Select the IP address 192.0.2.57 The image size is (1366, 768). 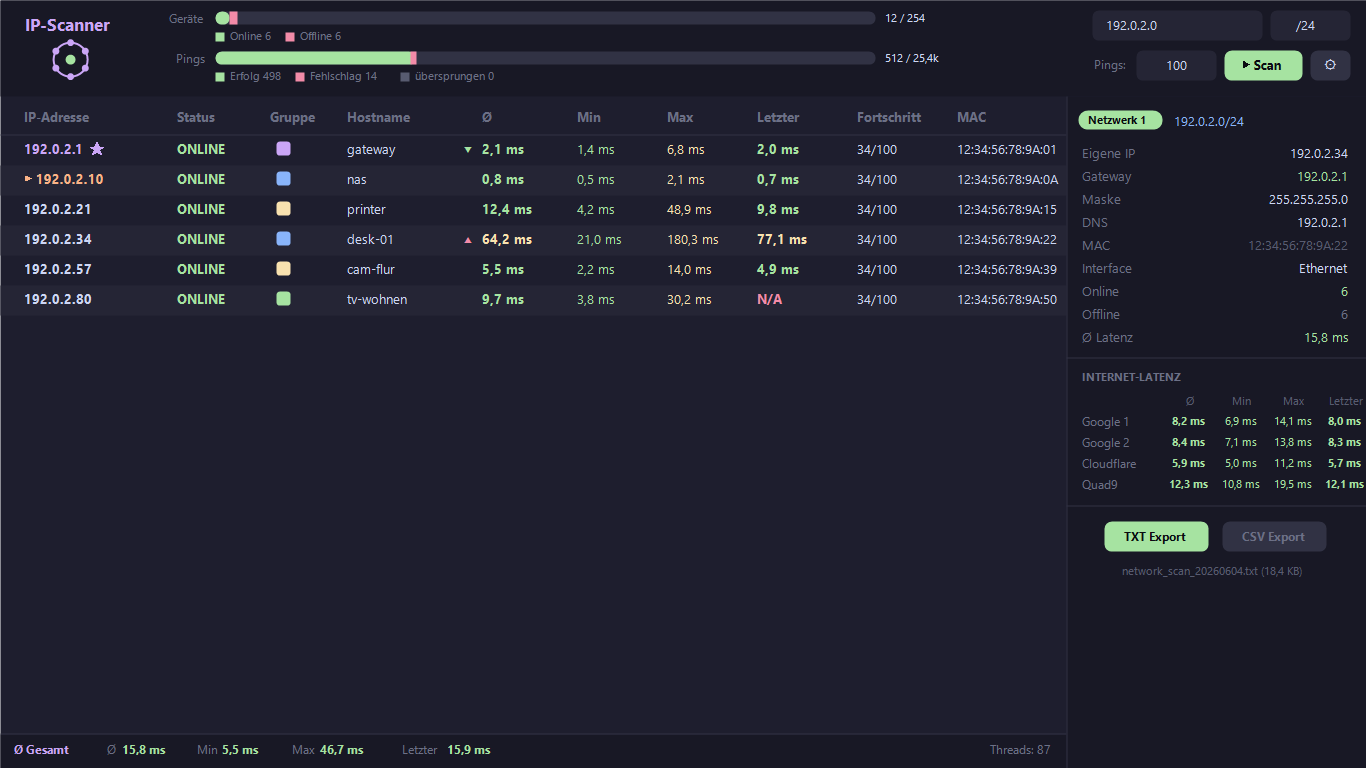(58, 269)
